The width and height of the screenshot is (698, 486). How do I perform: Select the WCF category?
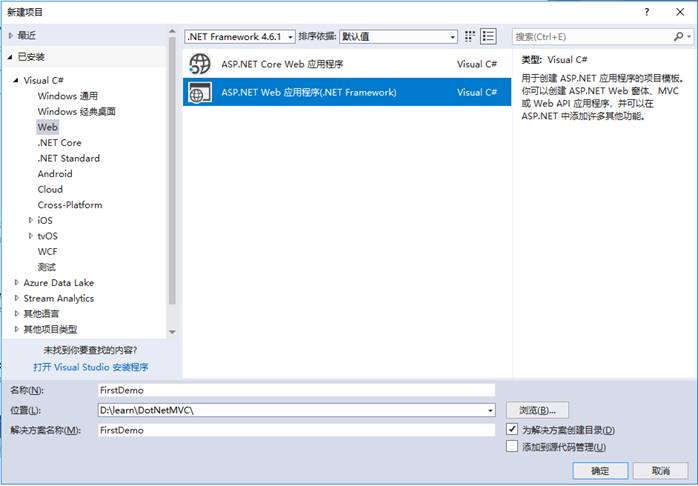(x=47, y=251)
